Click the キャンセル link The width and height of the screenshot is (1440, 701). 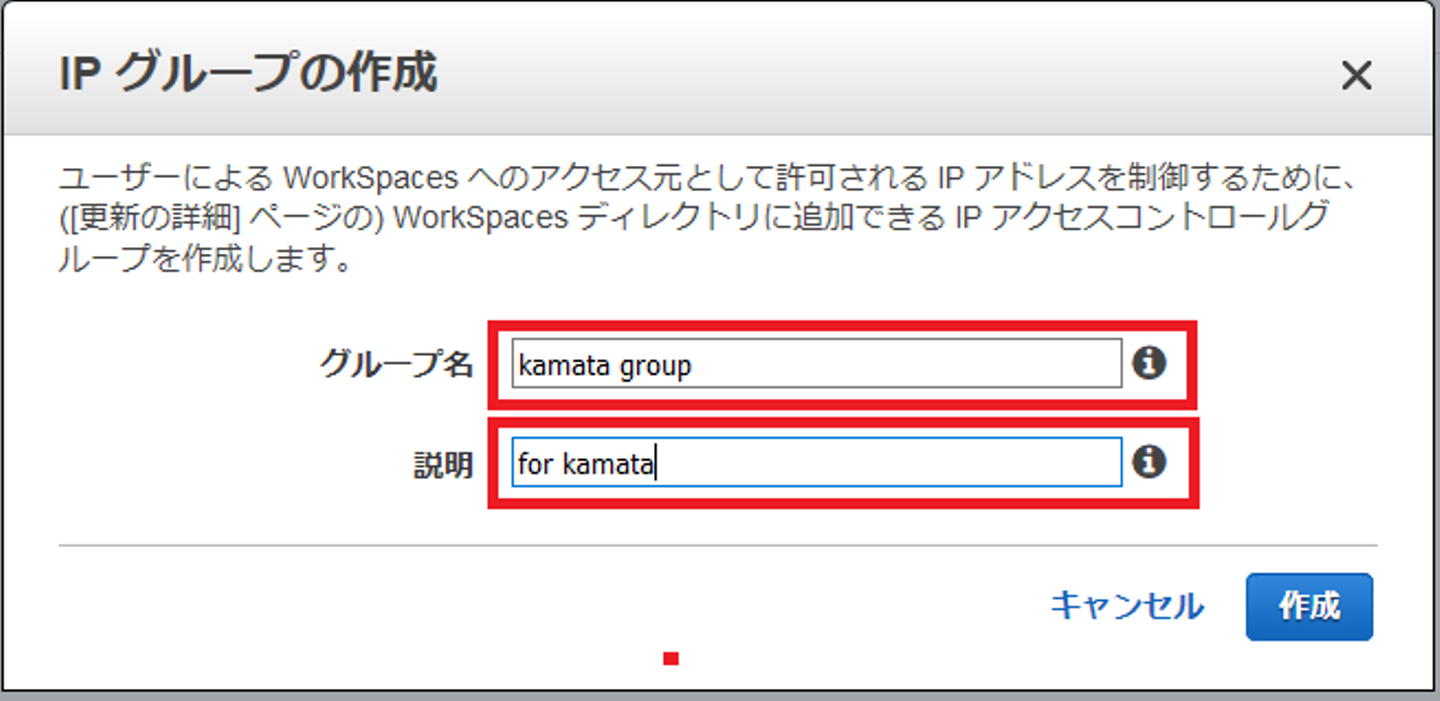click(1127, 606)
